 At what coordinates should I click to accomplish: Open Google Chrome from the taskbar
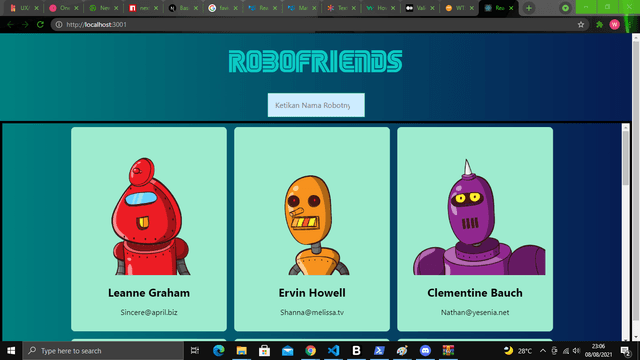point(311,350)
